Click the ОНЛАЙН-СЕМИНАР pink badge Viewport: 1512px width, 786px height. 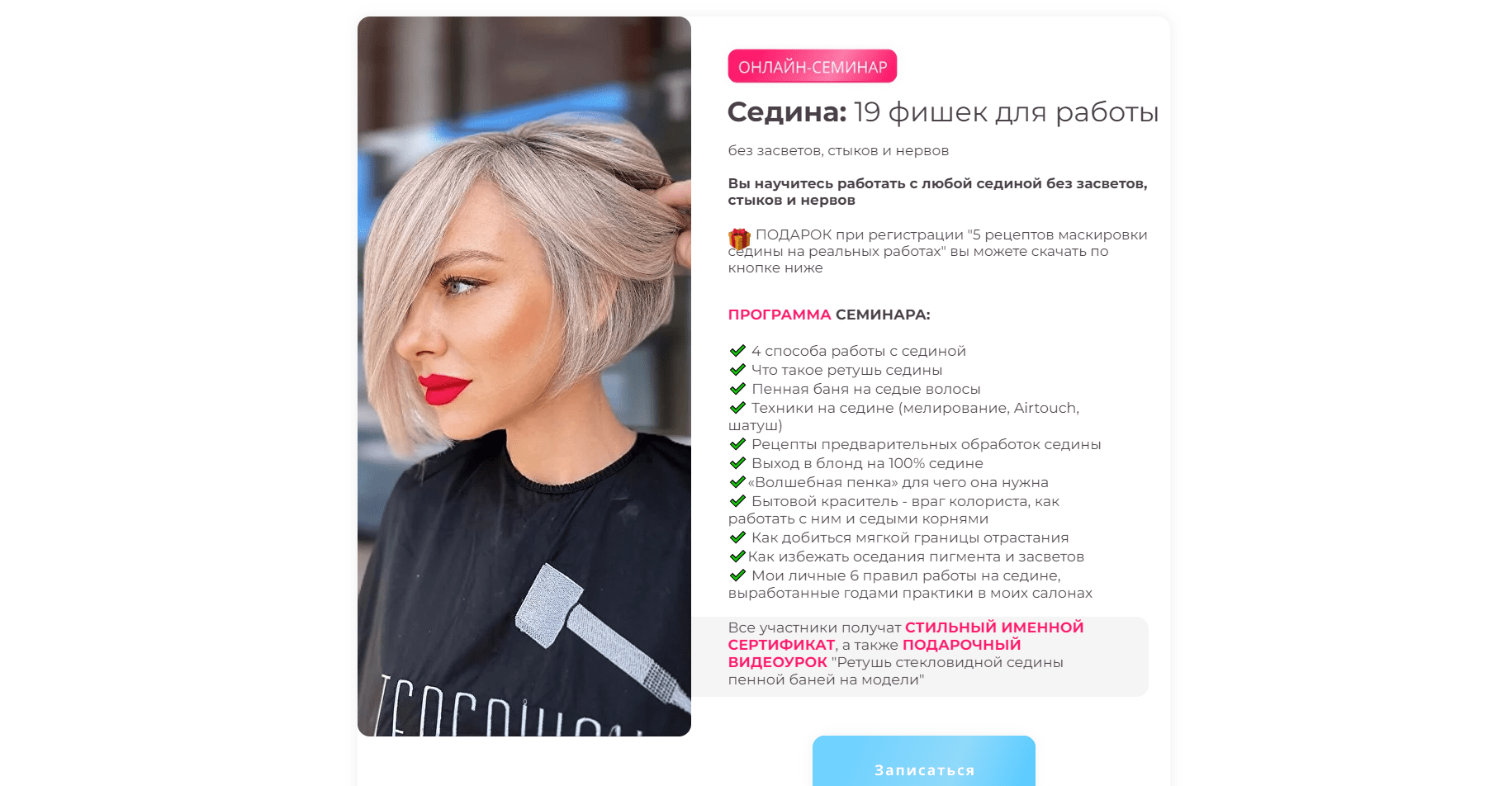point(813,66)
